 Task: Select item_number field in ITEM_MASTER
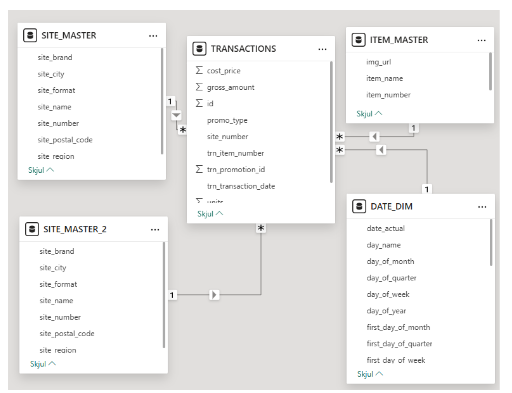(388, 95)
